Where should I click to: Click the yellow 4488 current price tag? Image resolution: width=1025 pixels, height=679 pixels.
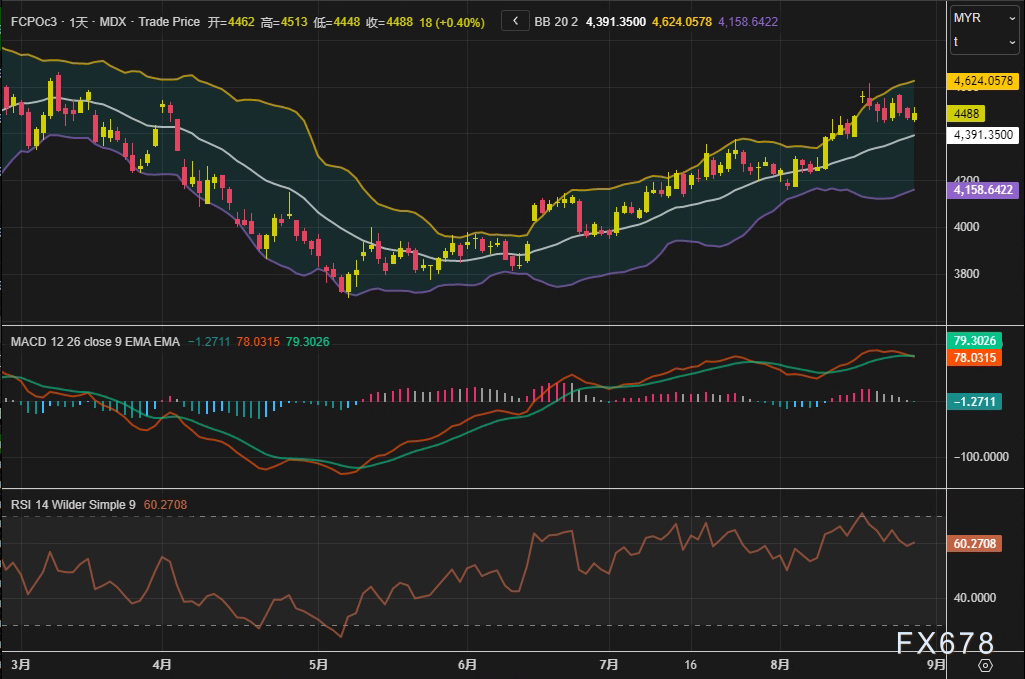pos(969,115)
